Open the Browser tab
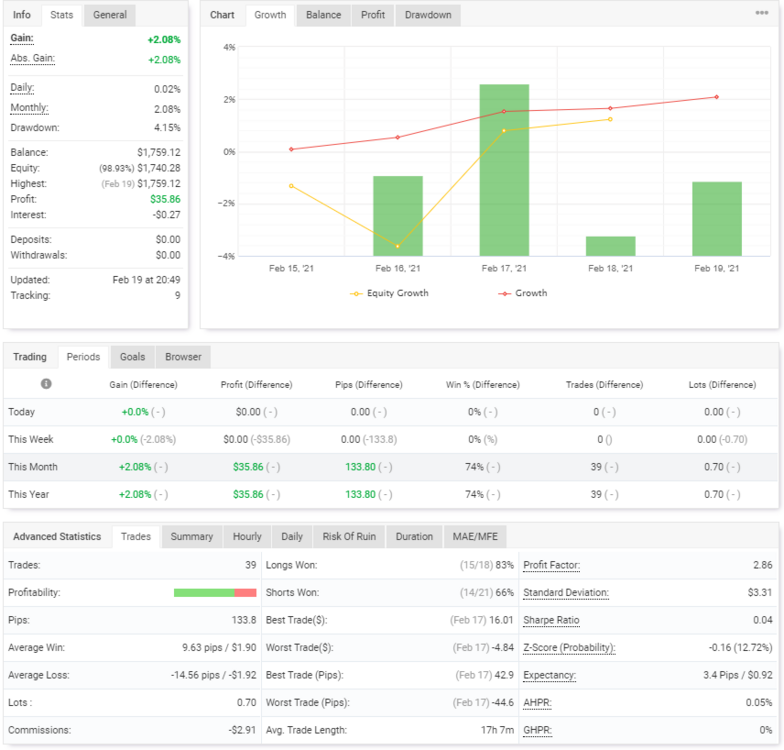The height and width of the screenshot is (750, 784). click(x=183, y=357)
